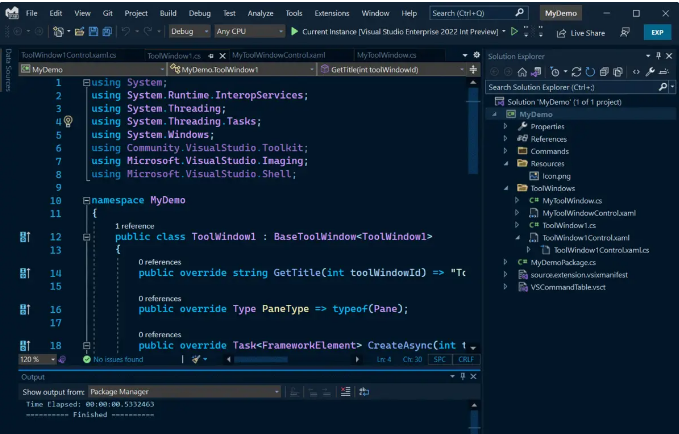Click Show All Files icon
The width and height of the screenshot is (679, 434).
pos(618,72)
